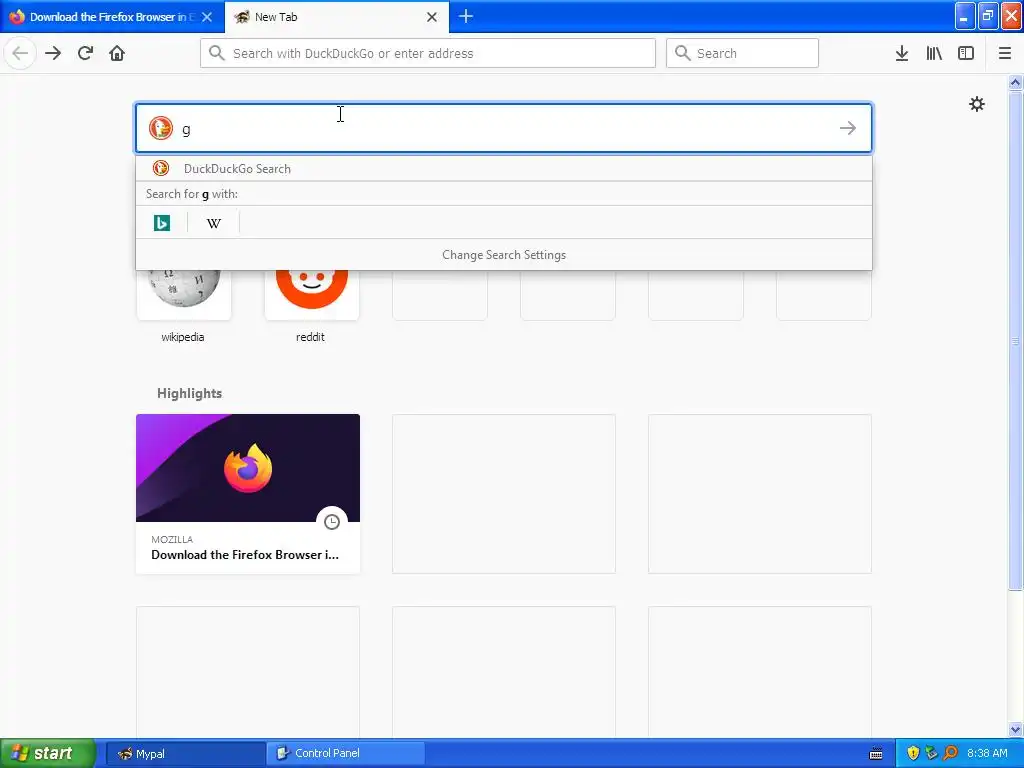Go forward one page
1024x768 pixels.
click(x=53, y=53)
